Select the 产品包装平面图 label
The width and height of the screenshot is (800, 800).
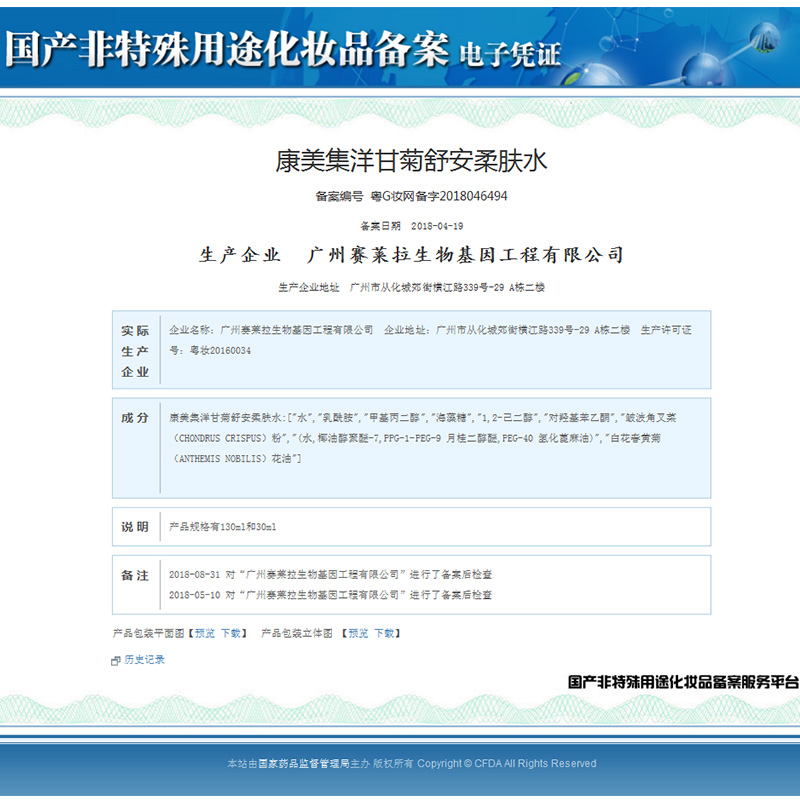click(148, 633)
